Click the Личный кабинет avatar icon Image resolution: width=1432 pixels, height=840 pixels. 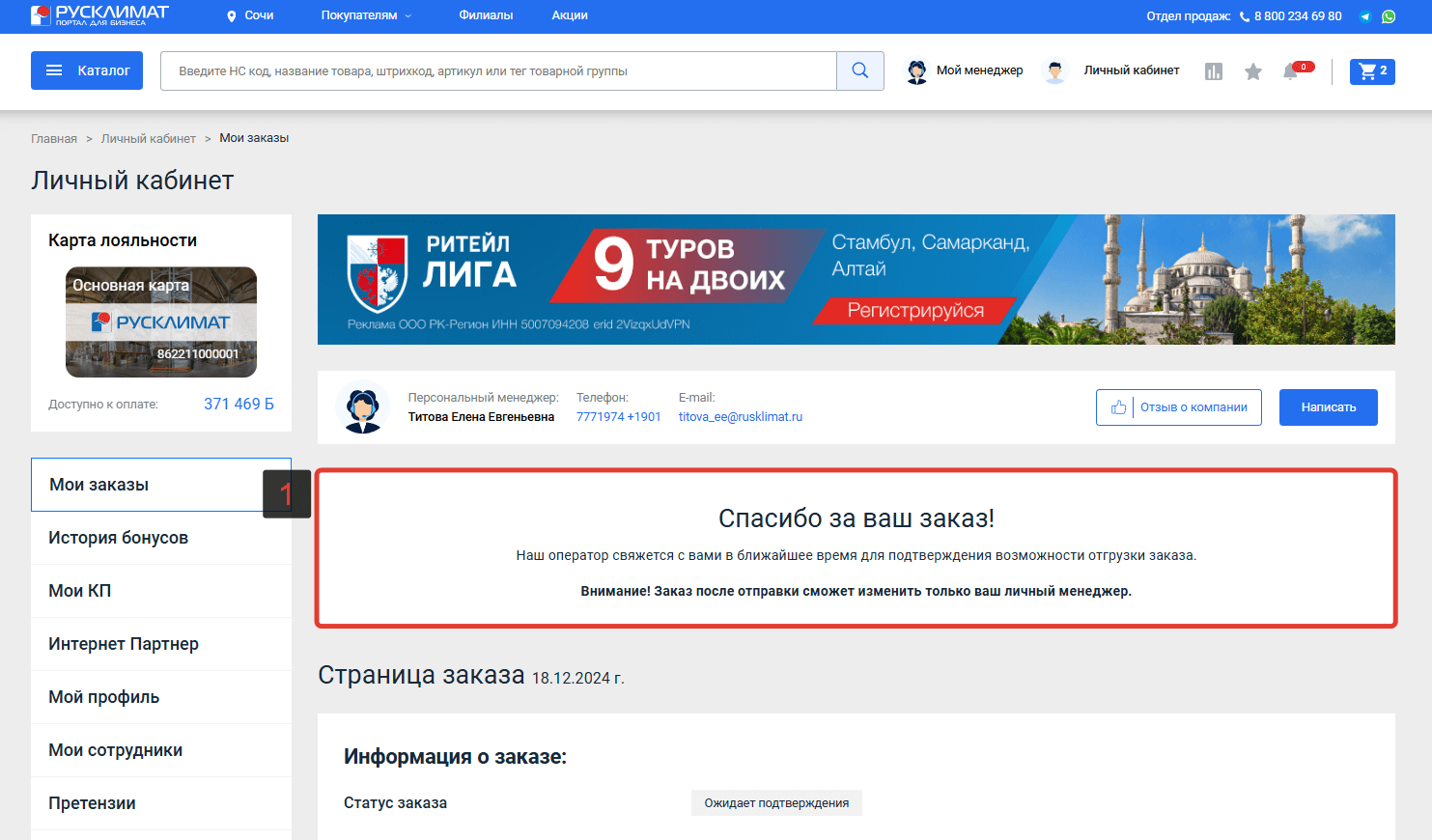pyautogui.click(x=1055, y=71)
